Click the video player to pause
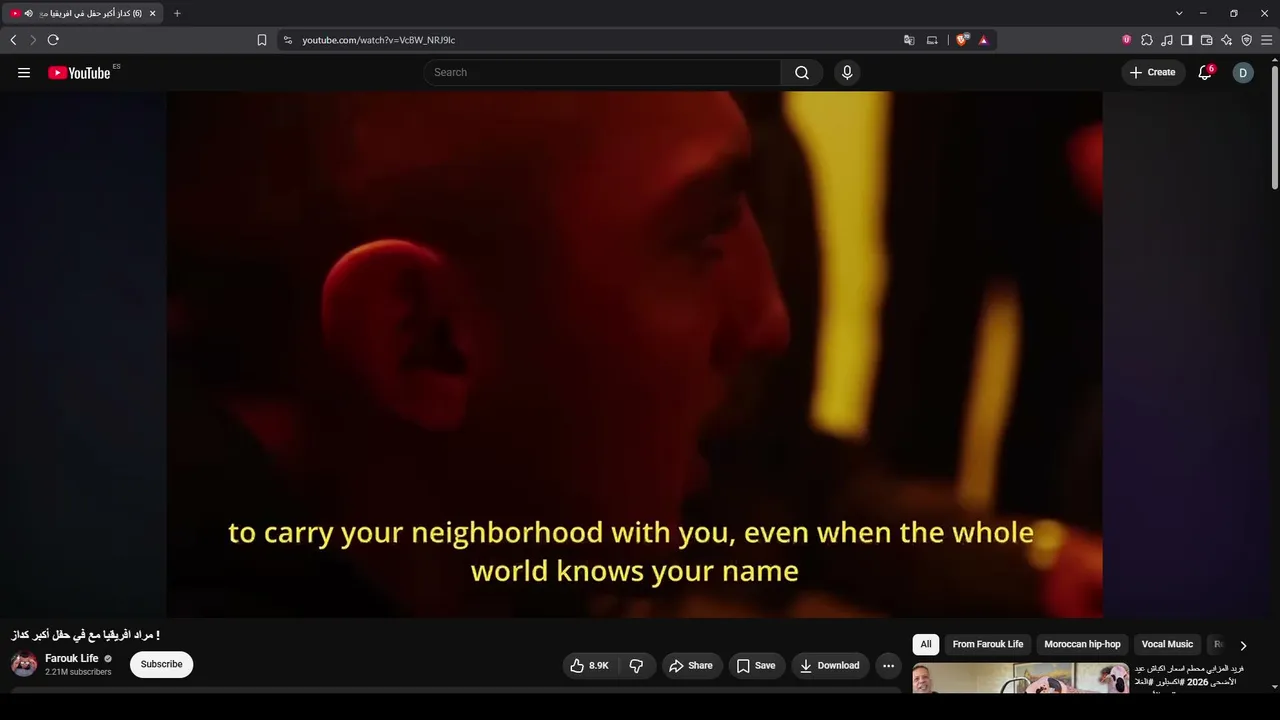The image size is (1280, 720). [635, 354]
